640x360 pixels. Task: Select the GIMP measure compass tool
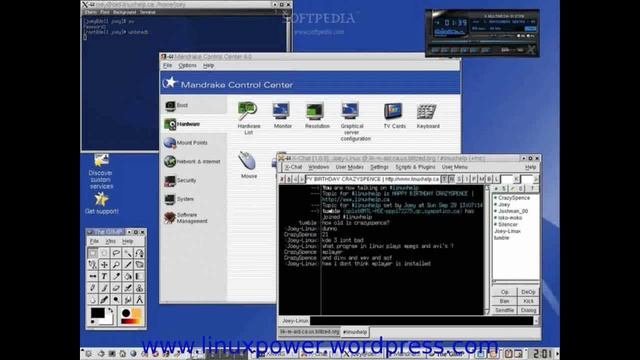(140, 300)
